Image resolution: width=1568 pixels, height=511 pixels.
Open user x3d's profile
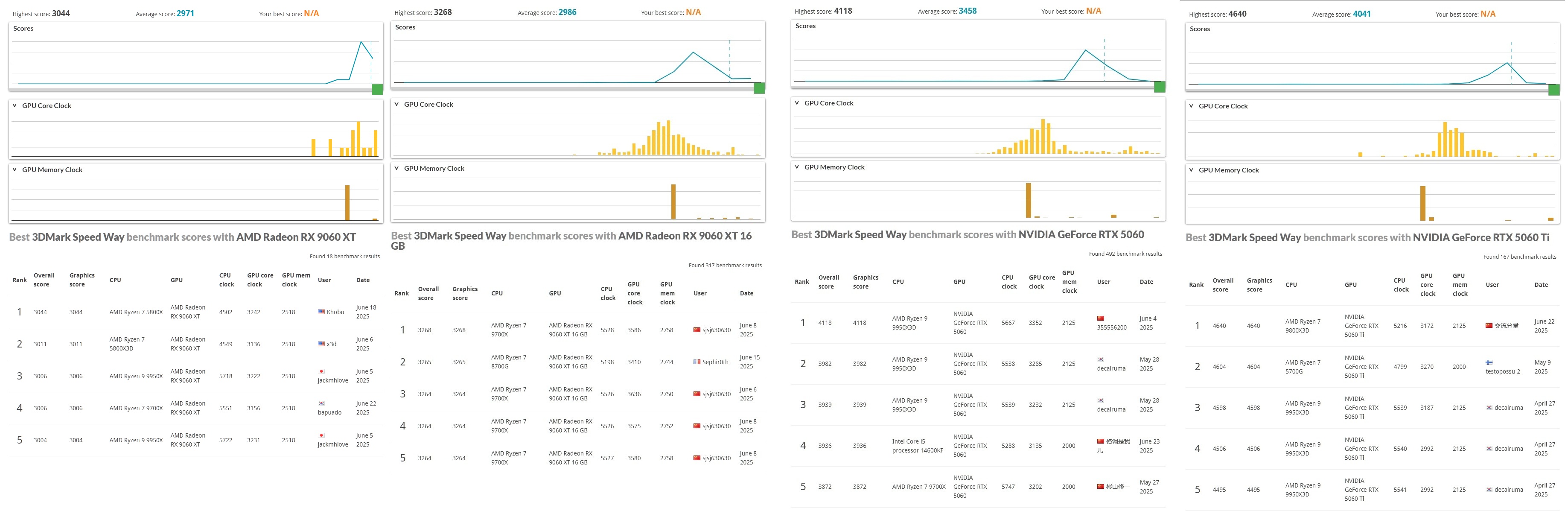pos(332,345)
